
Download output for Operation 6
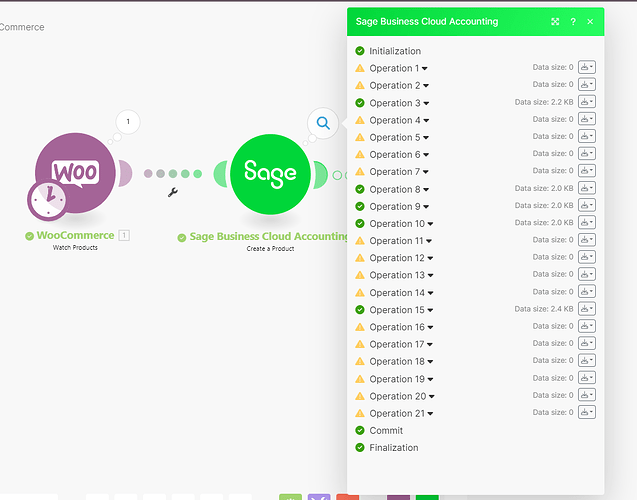point(587,153)
